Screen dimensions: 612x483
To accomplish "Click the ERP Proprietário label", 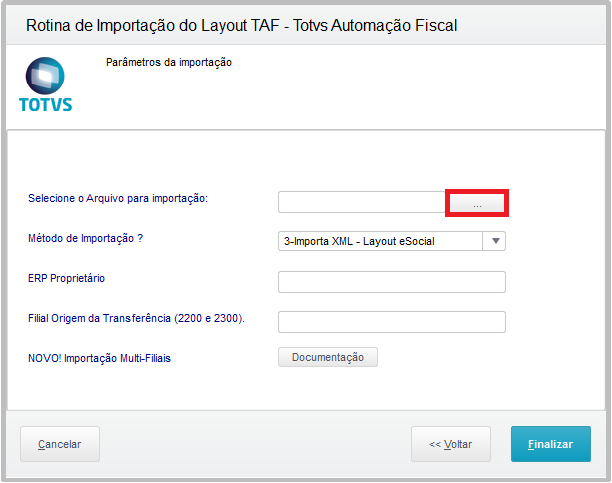I will (x=66, y=278).
